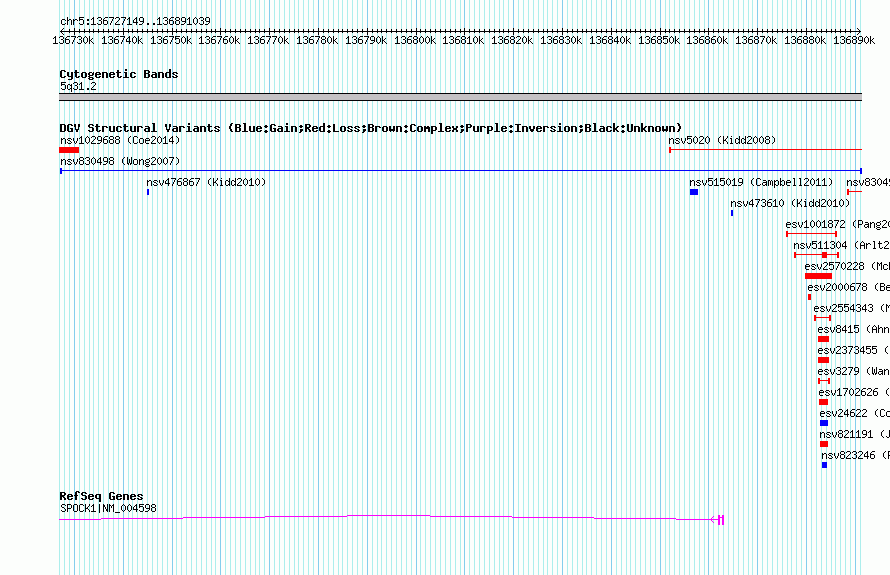Click the 136820k ruler tick label
The image size is (890, 575).
coord(512,40)
